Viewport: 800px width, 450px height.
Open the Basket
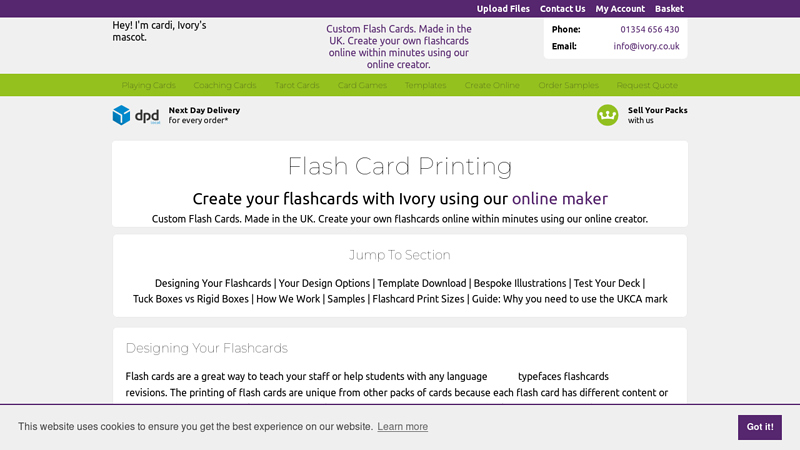click(x=669, y=9)
